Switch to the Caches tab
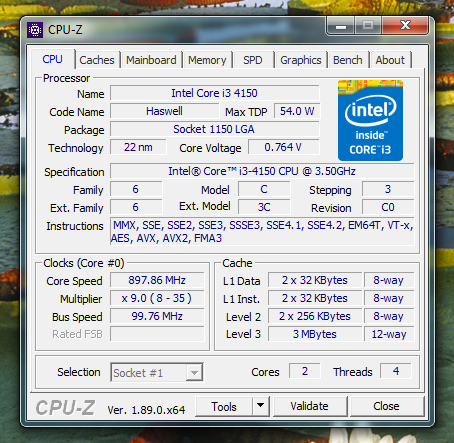Image resolution: width=454 pixels, height=443 pixels. pyautogui.click(x=97, y=60)
